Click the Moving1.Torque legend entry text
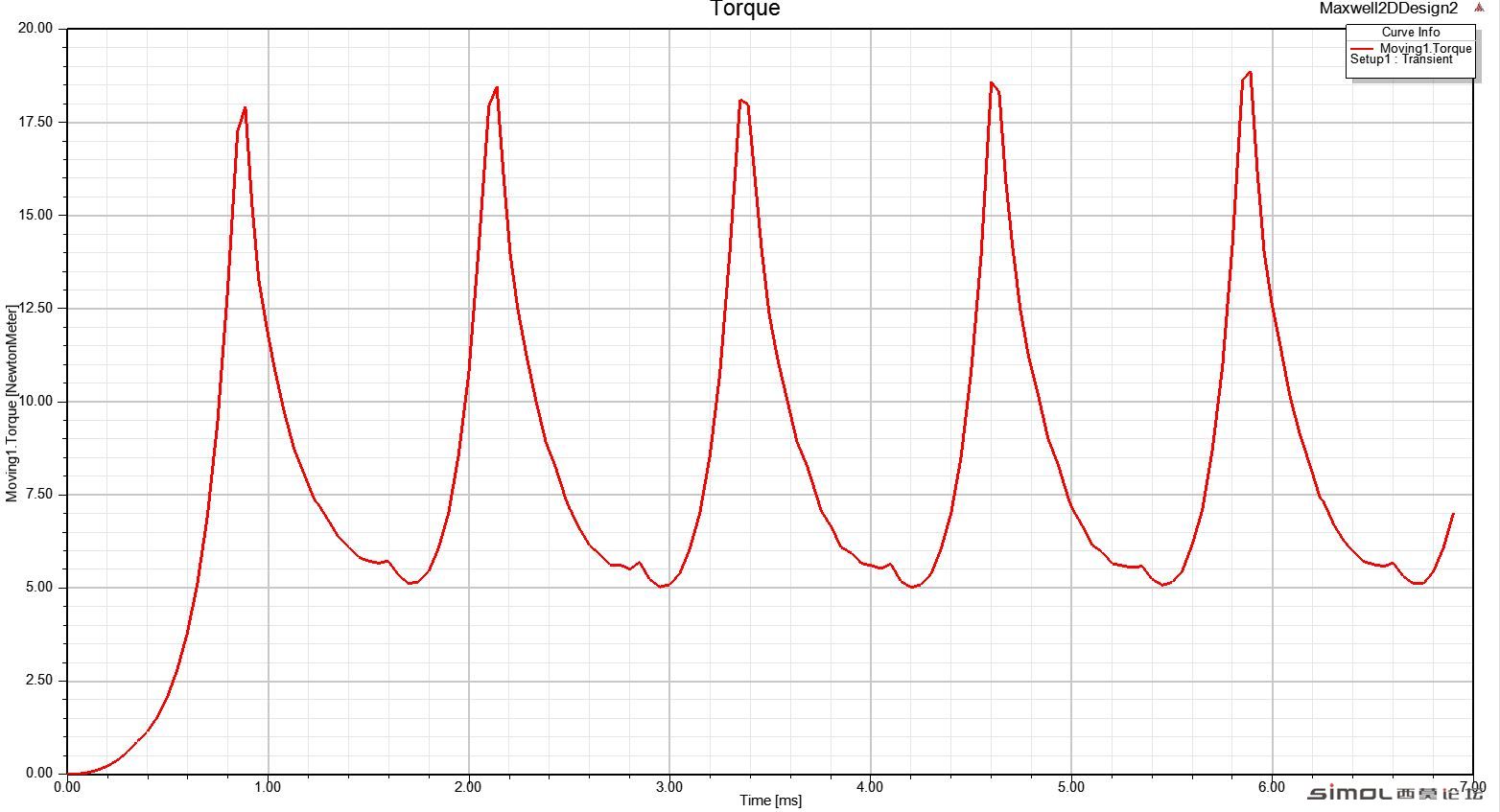 [1425, 48]
